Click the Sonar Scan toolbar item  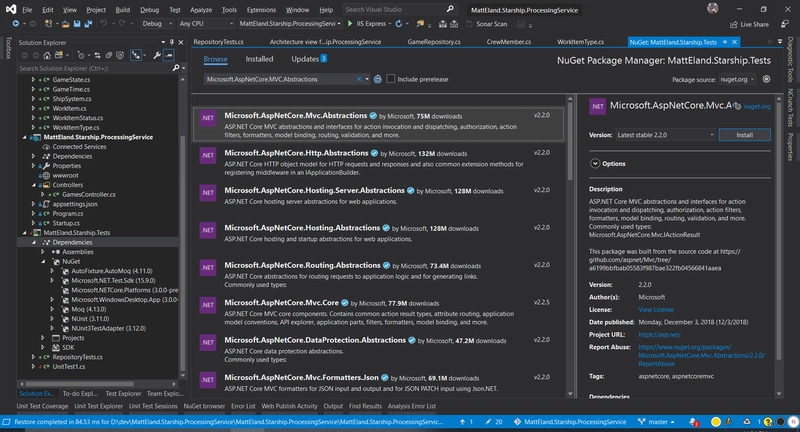(487, 24)
